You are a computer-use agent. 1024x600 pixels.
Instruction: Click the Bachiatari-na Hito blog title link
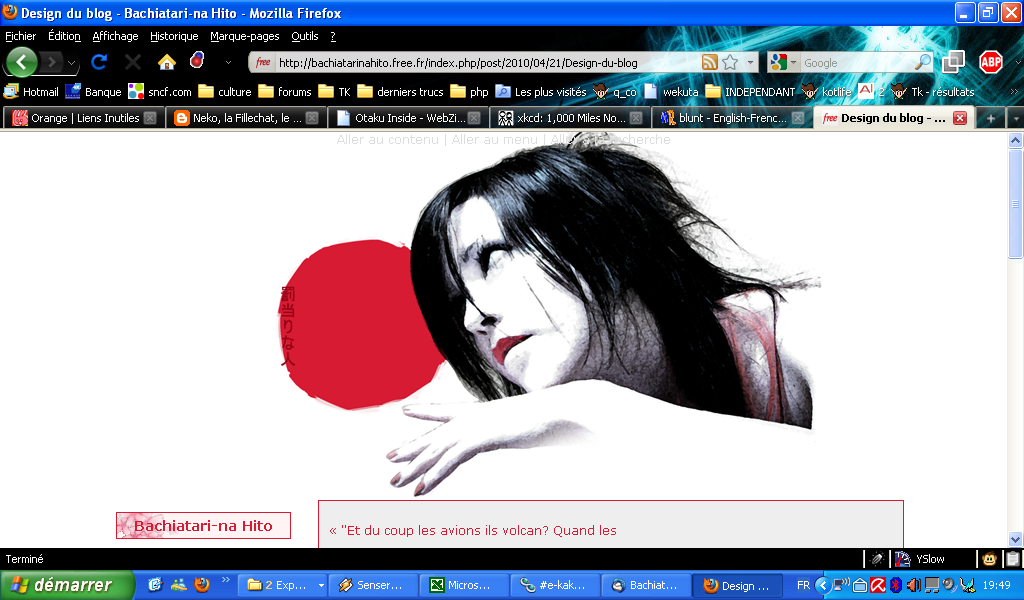203,526
